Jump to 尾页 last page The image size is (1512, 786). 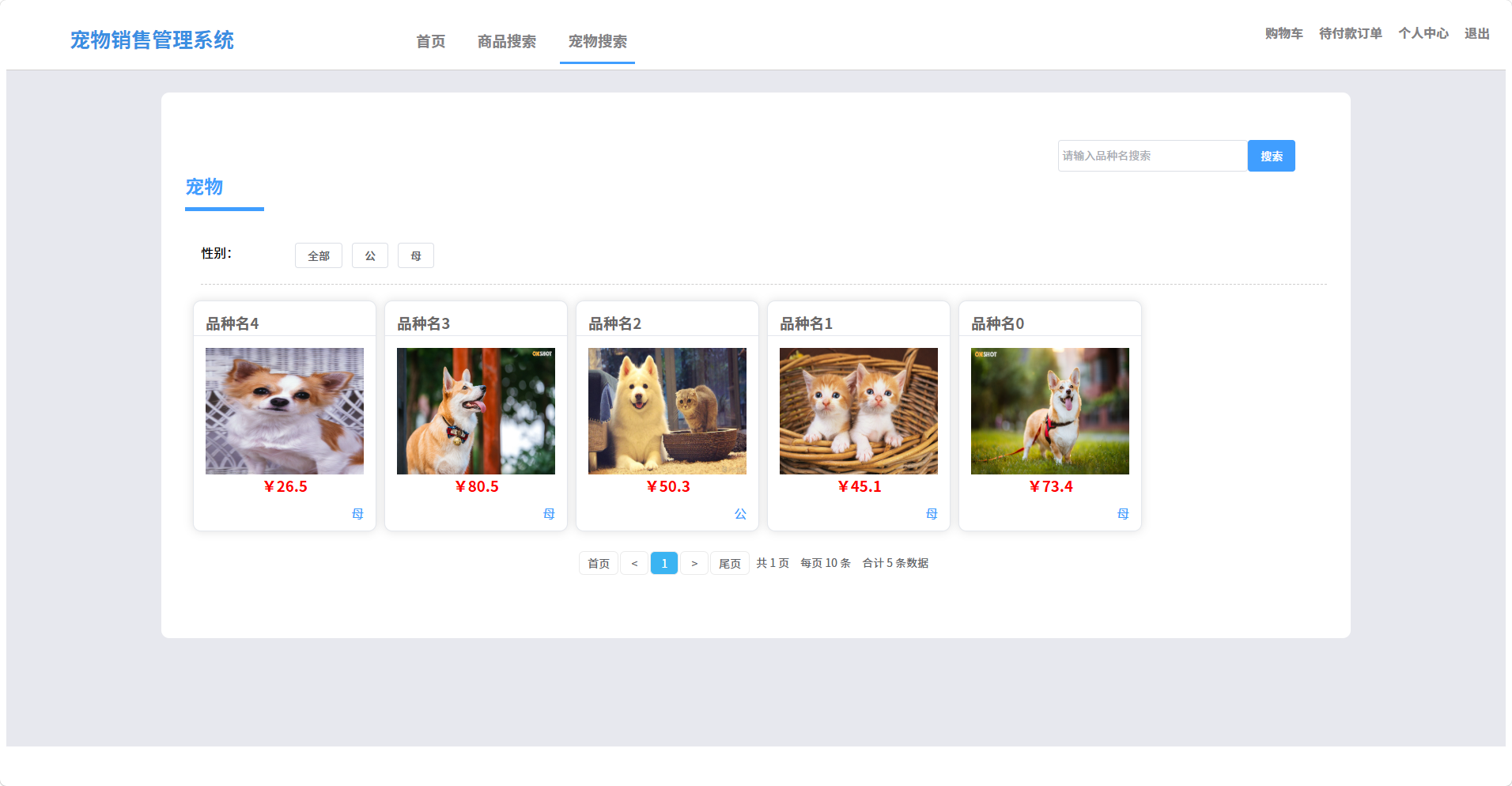coord(730,563)
